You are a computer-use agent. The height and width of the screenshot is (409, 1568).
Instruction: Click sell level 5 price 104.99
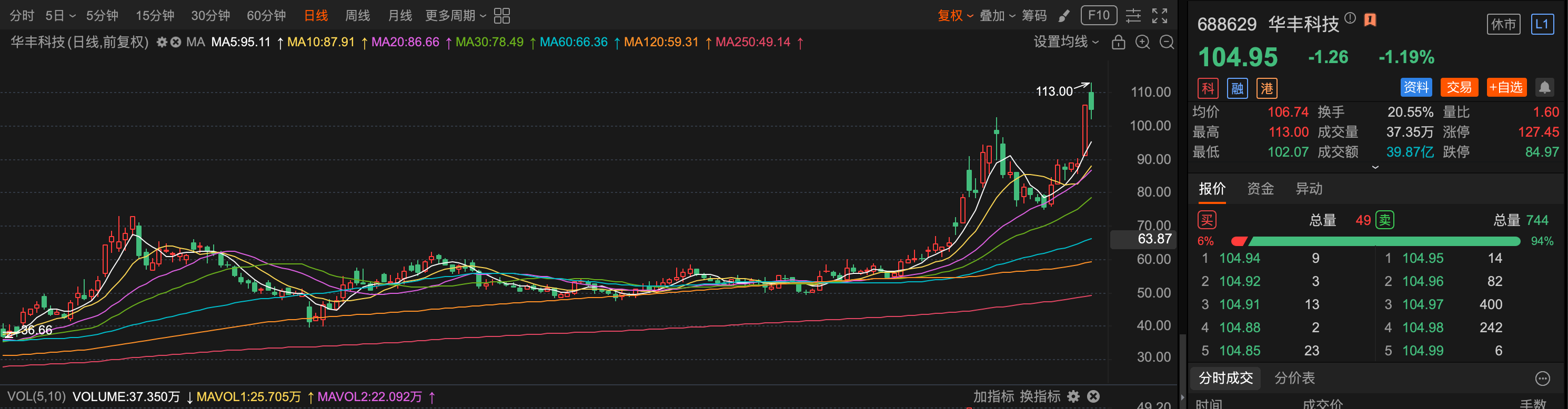(1423, 351)
